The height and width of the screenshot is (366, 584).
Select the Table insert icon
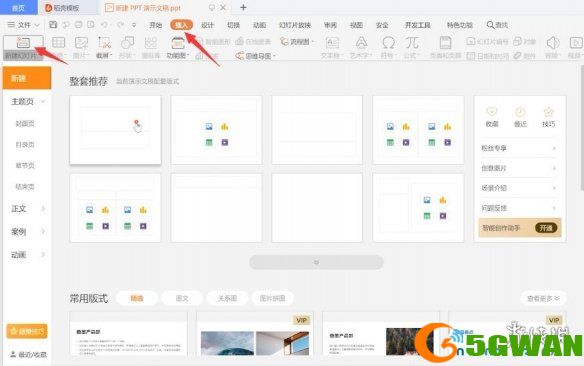tap(58, 43)
